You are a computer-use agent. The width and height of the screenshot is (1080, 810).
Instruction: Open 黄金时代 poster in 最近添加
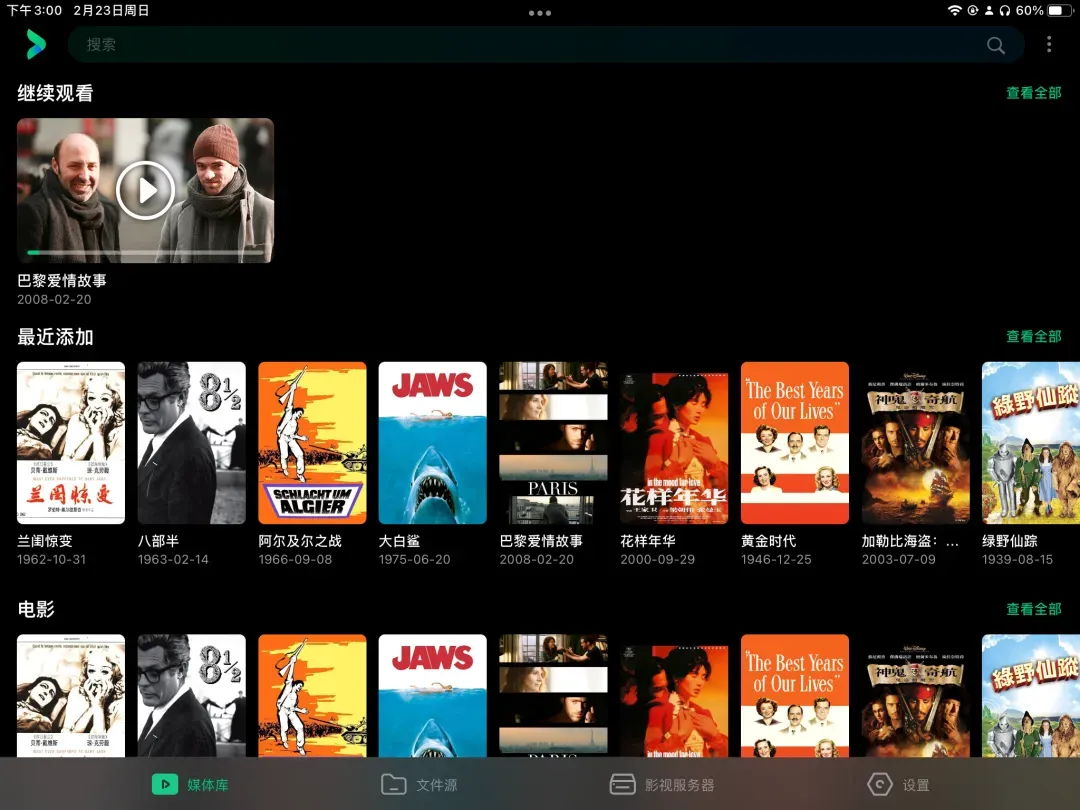point(795,443)
